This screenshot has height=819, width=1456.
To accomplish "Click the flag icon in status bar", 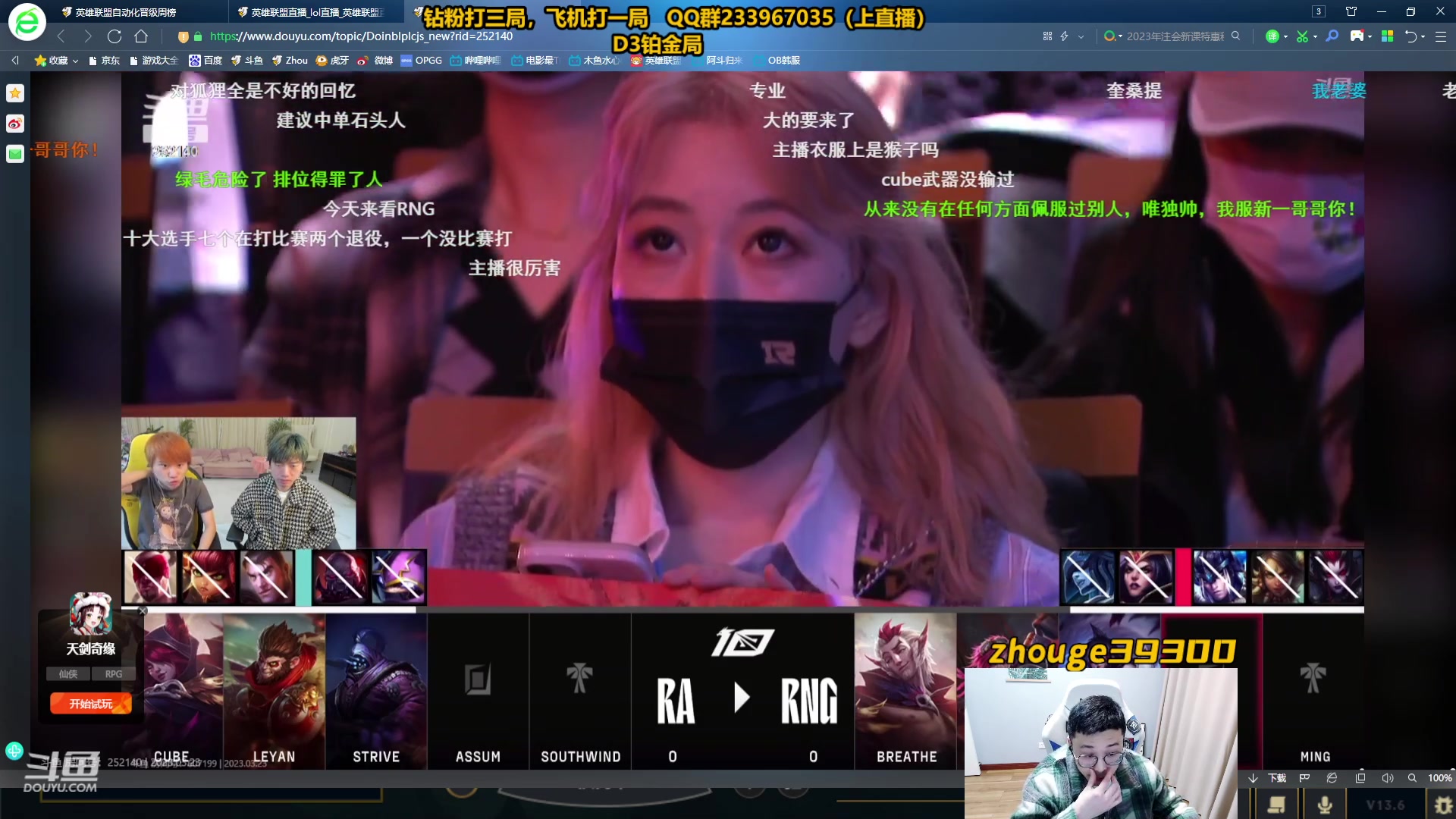I will coord(1304,778).
